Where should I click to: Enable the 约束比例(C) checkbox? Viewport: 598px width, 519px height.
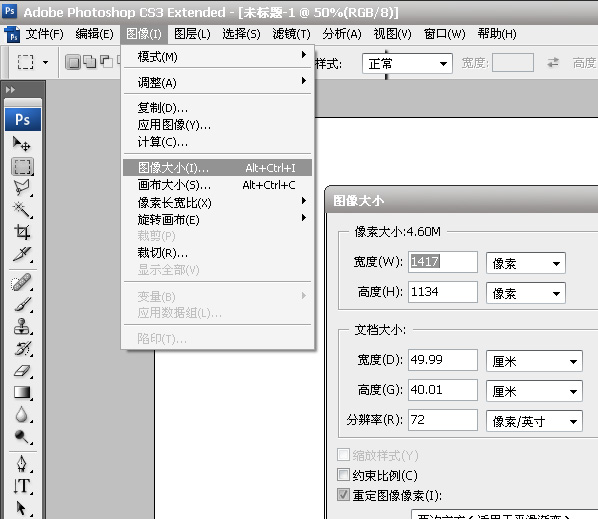pyautogui.click(x=343, y=475)
